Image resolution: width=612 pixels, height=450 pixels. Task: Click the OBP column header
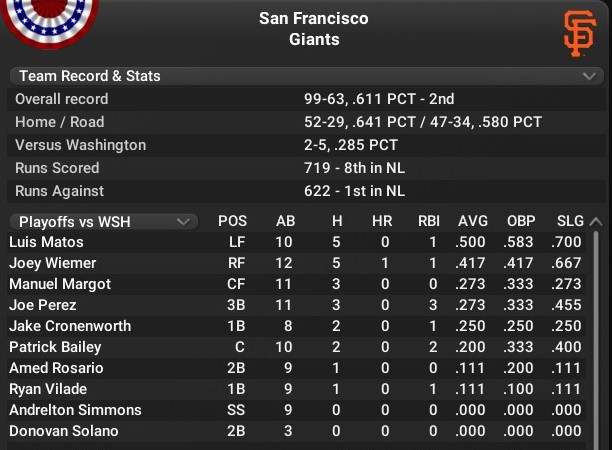pyautogui.click(x=521, y=221)
